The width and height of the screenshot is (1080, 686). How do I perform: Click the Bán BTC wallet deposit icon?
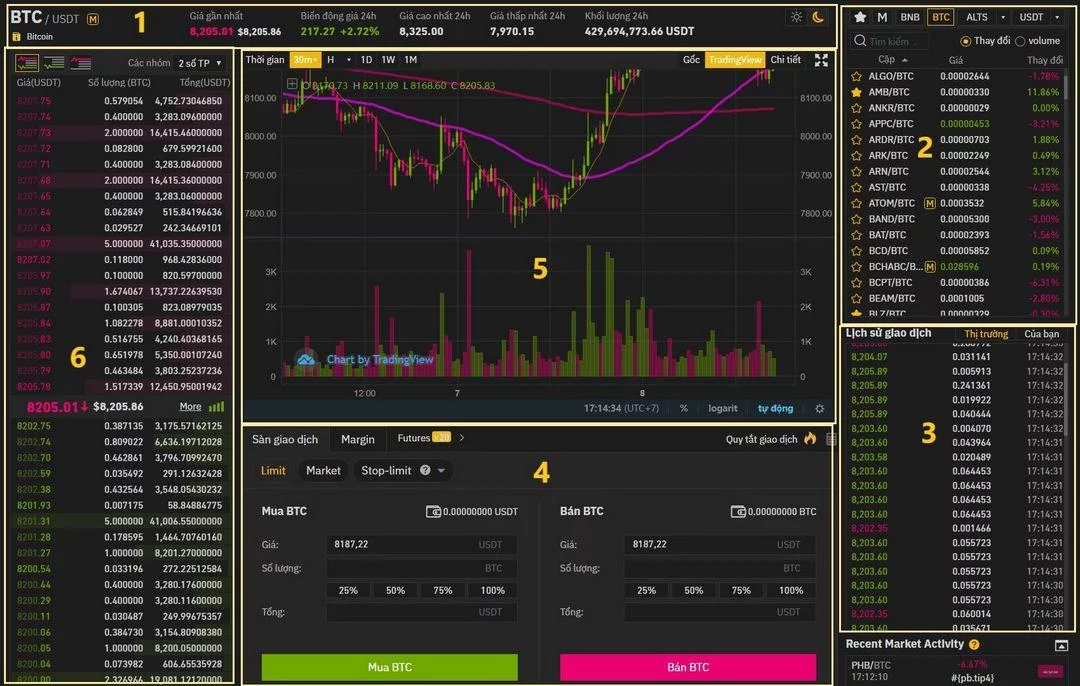click(x=738, y=512)
